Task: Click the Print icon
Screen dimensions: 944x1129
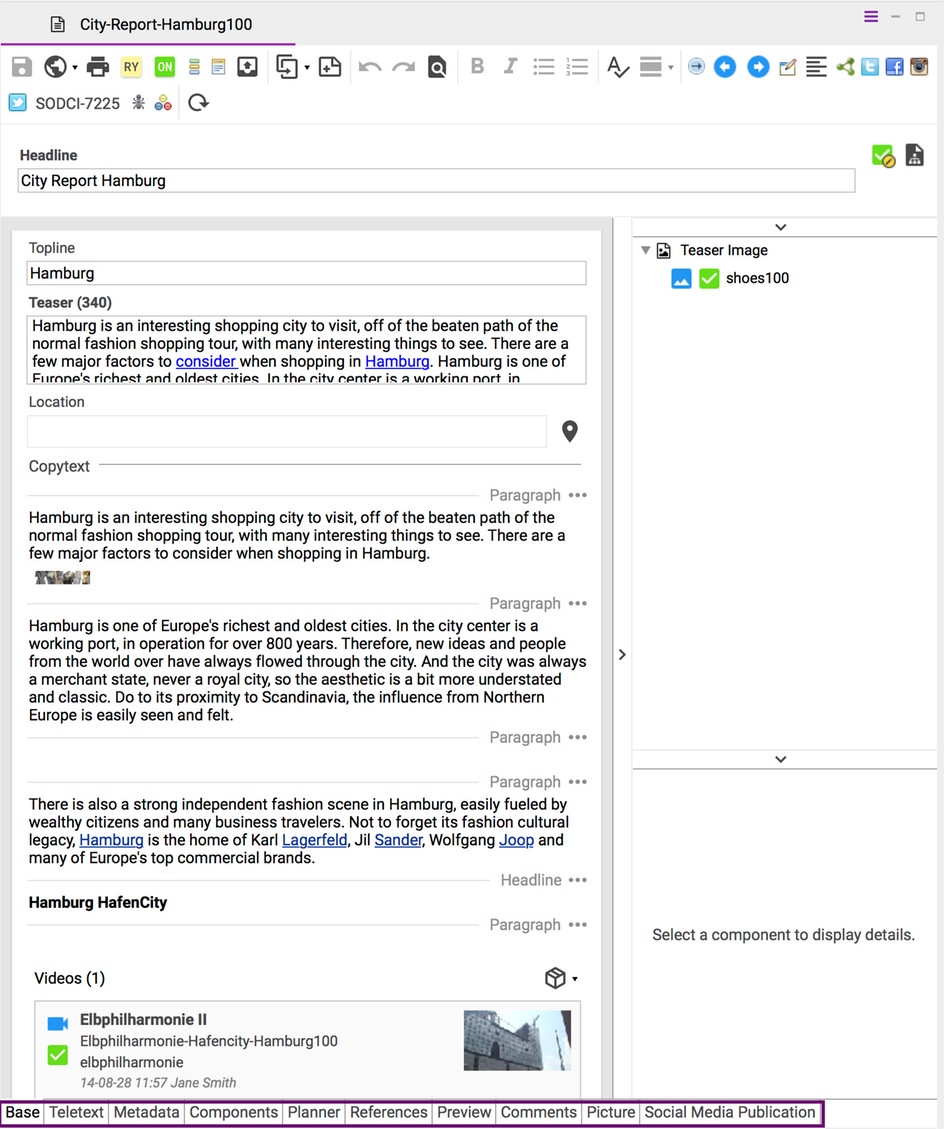Action: [97, 67]
